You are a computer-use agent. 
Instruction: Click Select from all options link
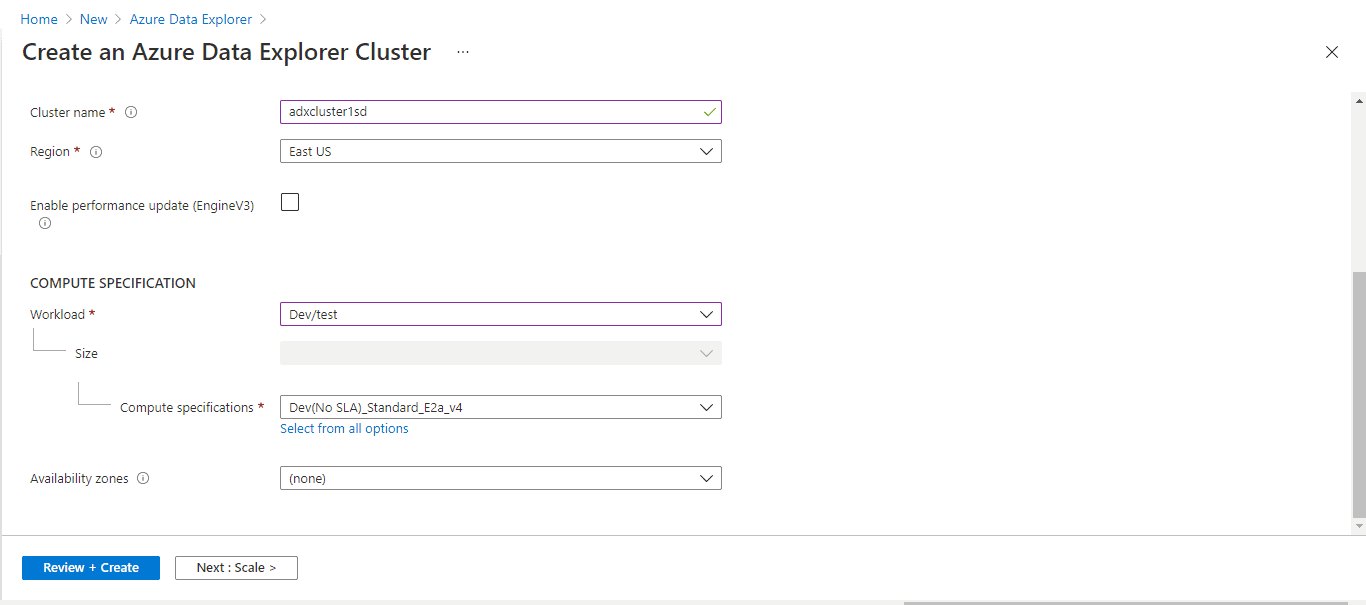[344, 428]
